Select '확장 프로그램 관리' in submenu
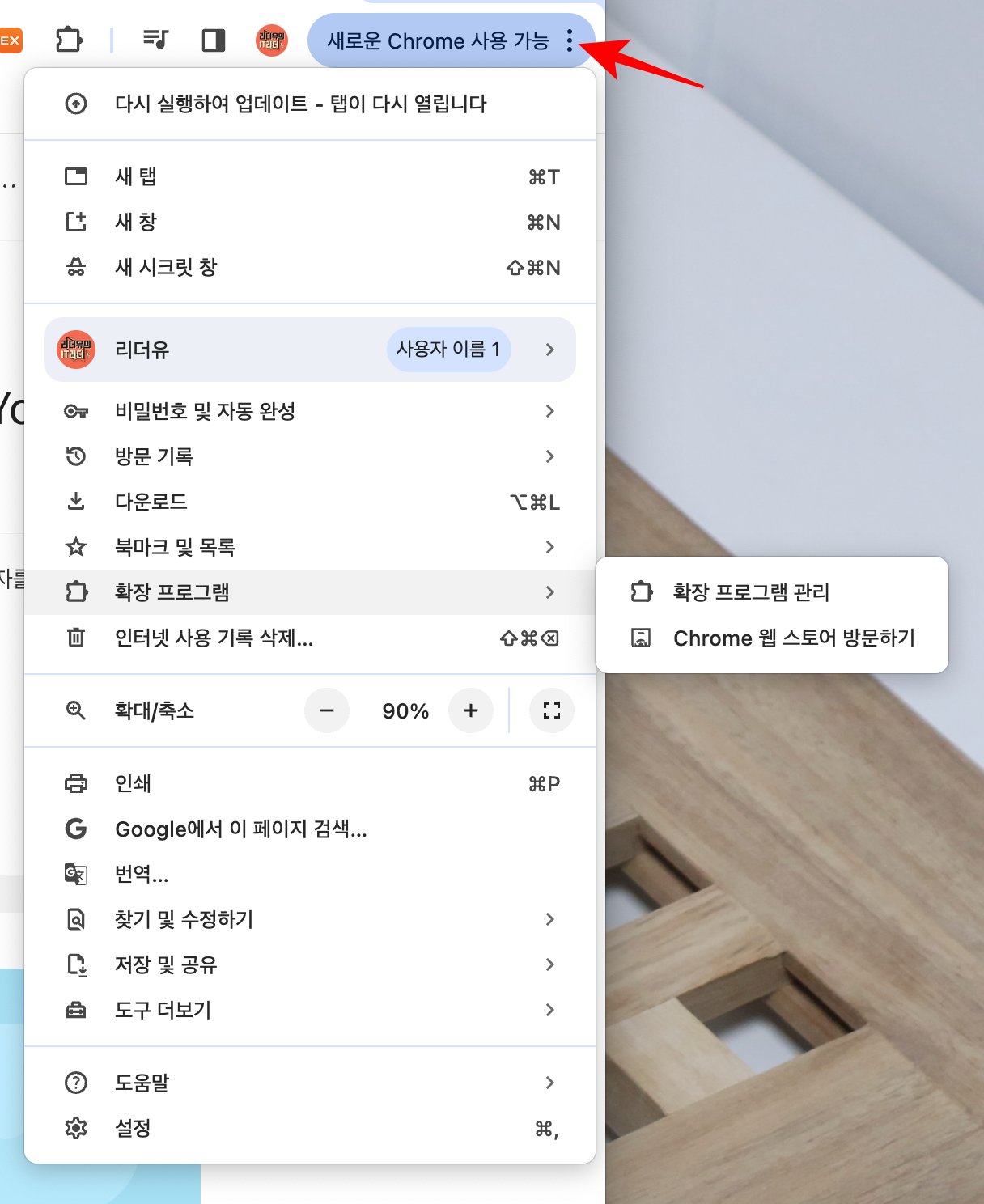This screenshot has height=1204, width=984. click(772, 592)
